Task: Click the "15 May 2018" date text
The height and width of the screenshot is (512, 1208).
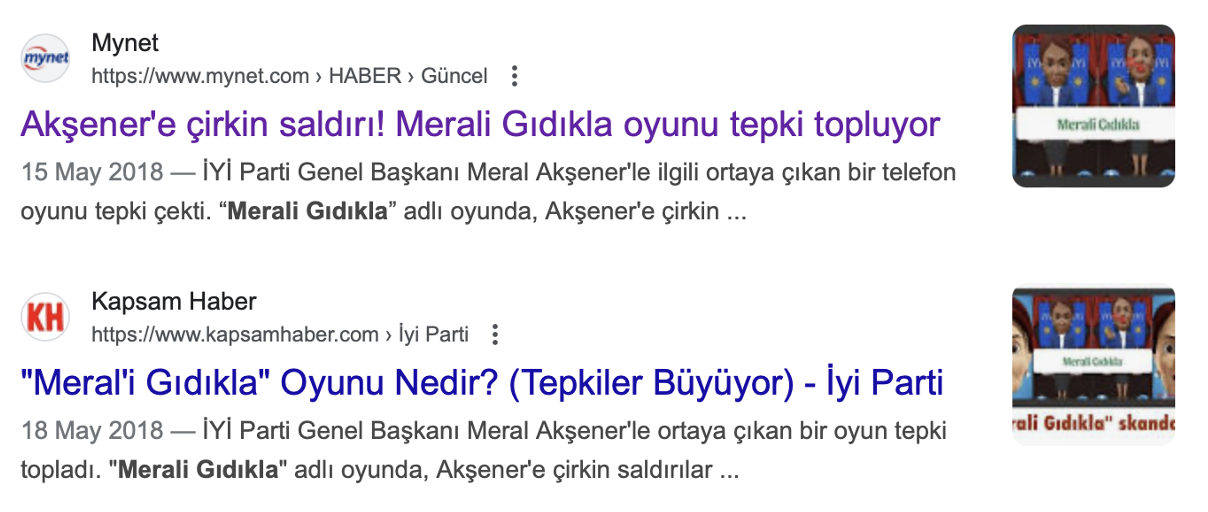Action: coord(92,172)
